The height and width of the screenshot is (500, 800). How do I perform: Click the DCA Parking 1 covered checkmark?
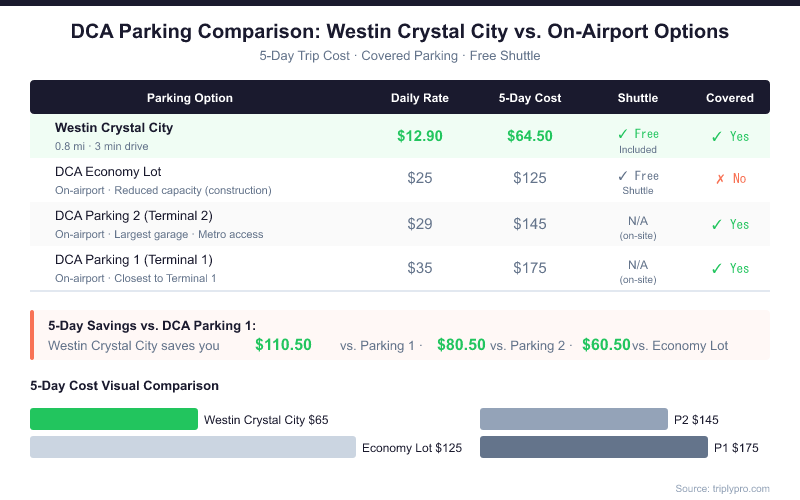pos(716,268)
